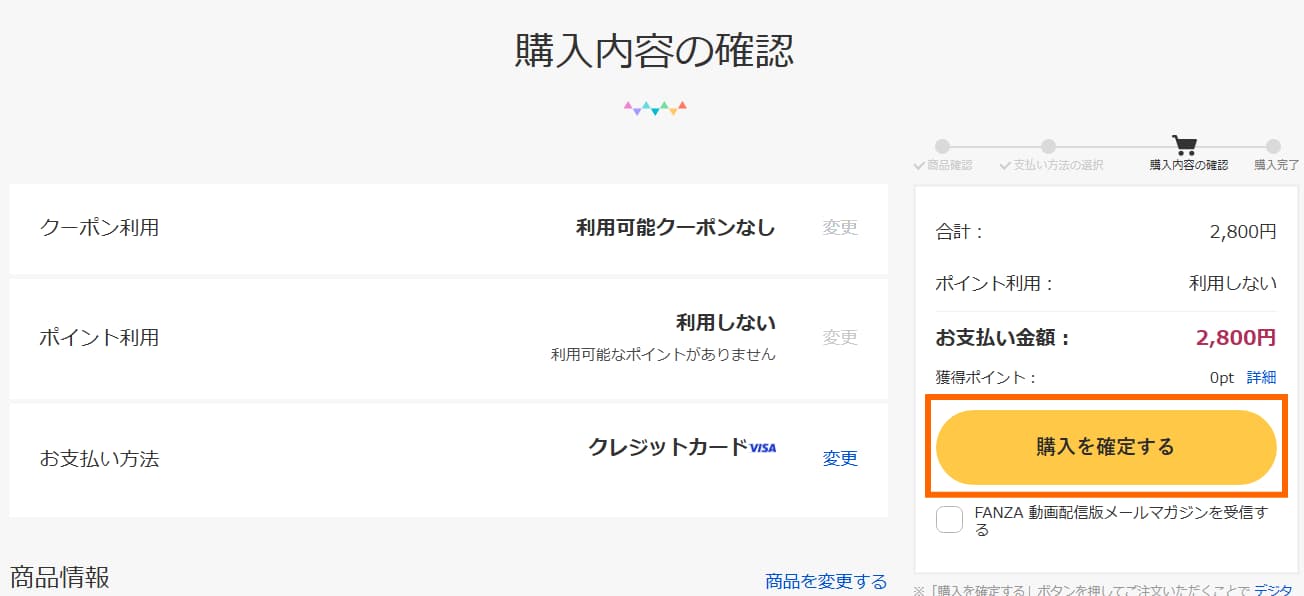Click 変更 next to ポイント利用
Viewport: 1304px width, 596px height.
coord(840,338)
